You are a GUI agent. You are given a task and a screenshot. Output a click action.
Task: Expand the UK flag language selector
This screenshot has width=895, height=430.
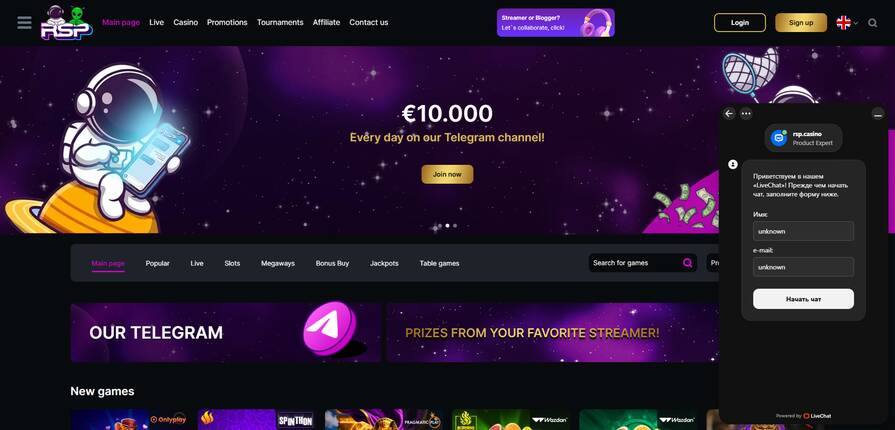pyautogui.click(x=847, y=23)
